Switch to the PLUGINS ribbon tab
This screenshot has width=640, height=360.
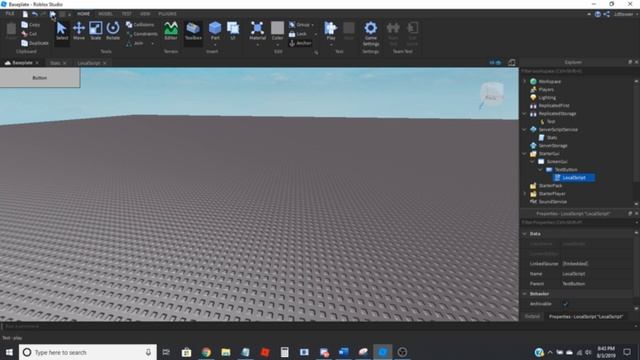[167, 14]
